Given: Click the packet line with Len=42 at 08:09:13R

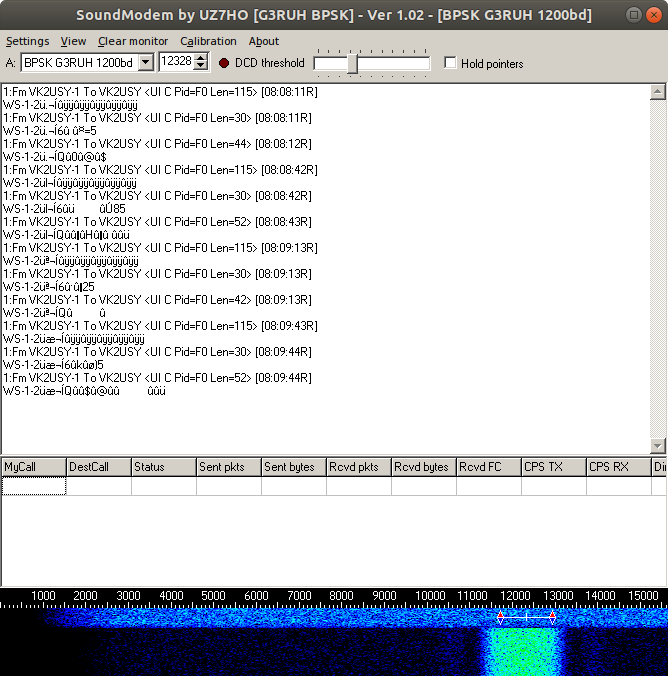Looking at the screenshot, I should 157,300.
